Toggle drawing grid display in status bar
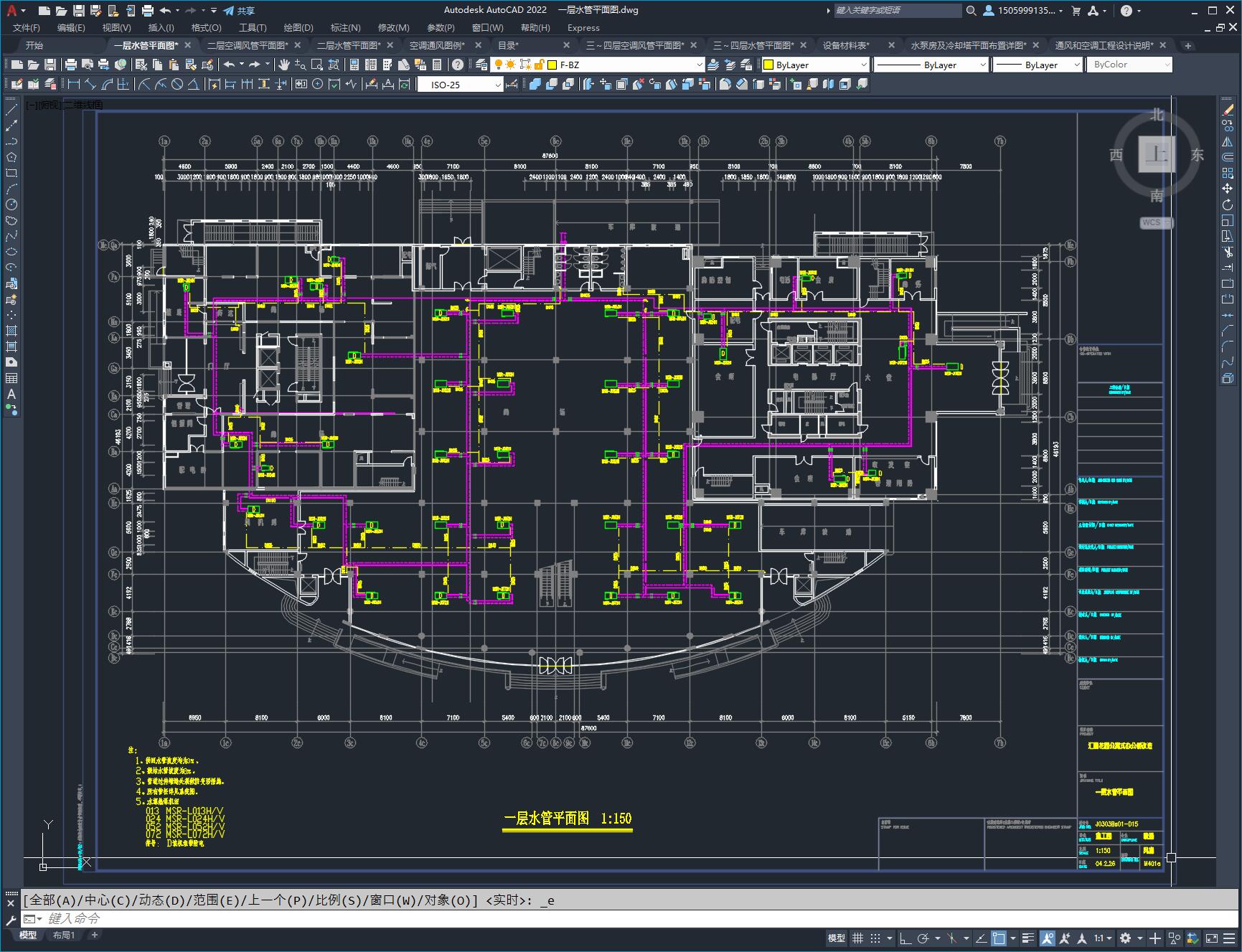This screenshot has height=952, width=1242. (857, 938)
